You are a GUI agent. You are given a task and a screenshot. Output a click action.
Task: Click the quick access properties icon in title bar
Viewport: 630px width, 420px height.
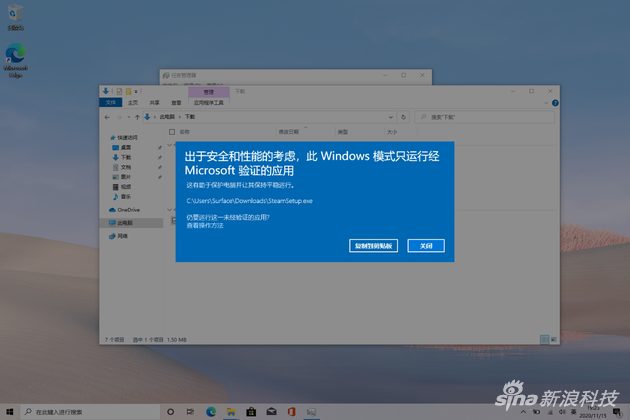click(119, 91)
